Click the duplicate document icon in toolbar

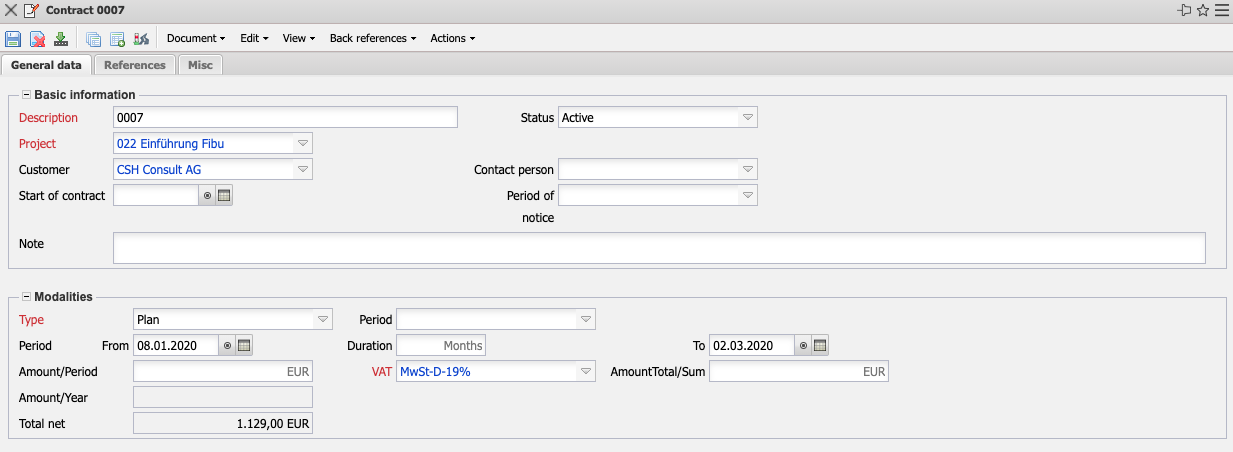pyautogui.click(x=93, y=39)
